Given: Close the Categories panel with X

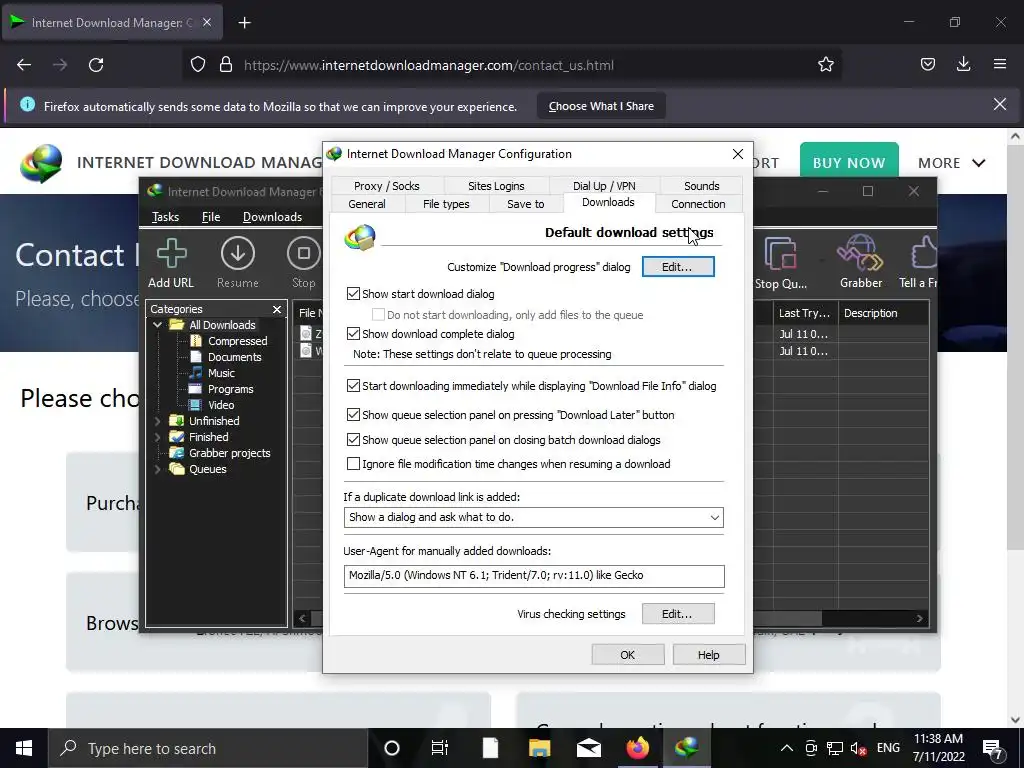Looking at the screenshot, I should pos(277,309).
